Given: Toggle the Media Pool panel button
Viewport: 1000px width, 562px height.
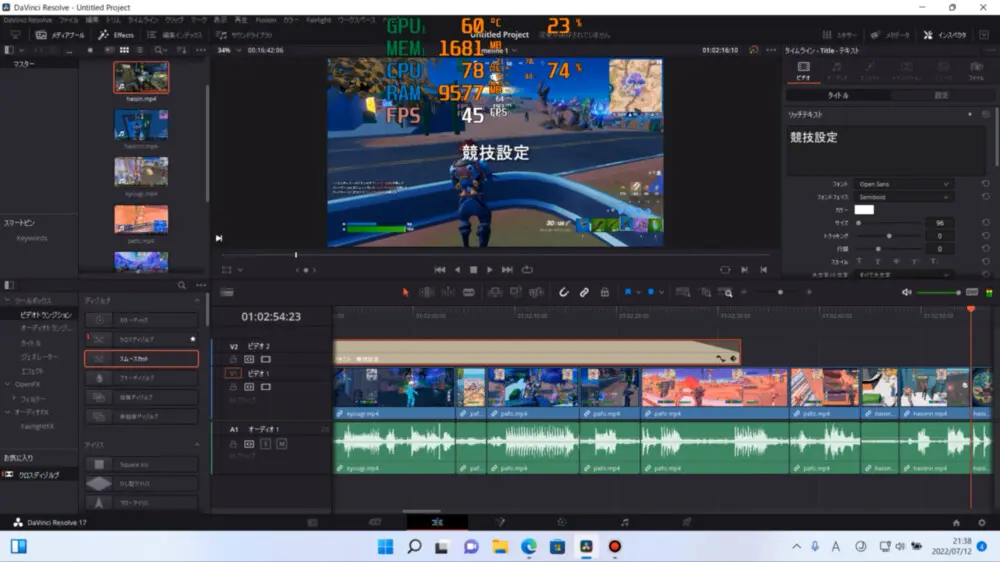Looking at the screenshot, I should (60, 35).
